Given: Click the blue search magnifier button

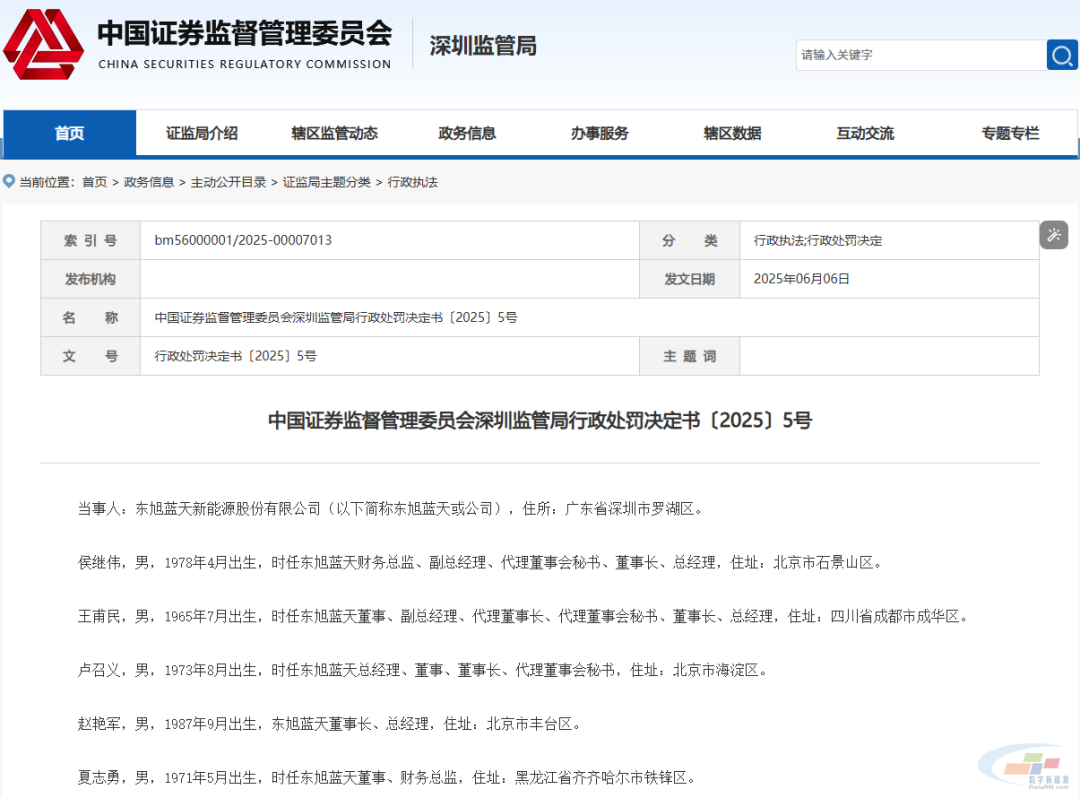Looking at the screenshot, I should click(1061, 55).
